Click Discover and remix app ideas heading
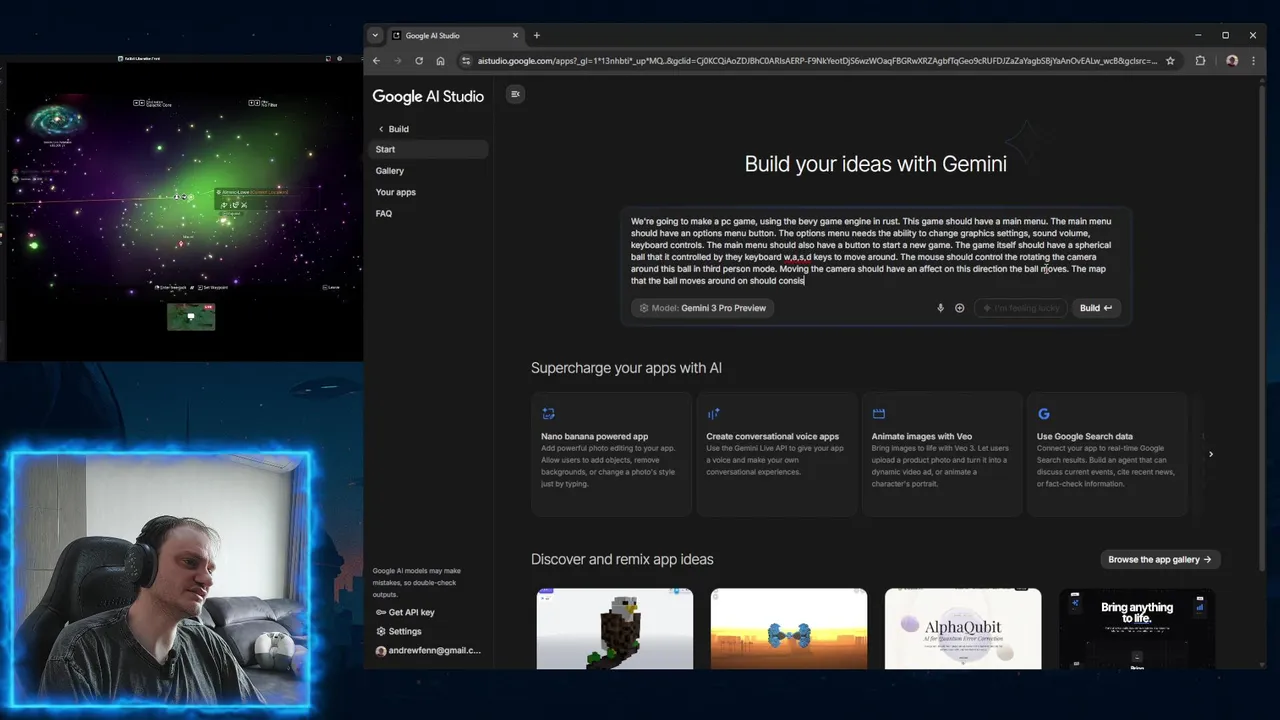This screenshot has width=1280, height=720. 622,559
